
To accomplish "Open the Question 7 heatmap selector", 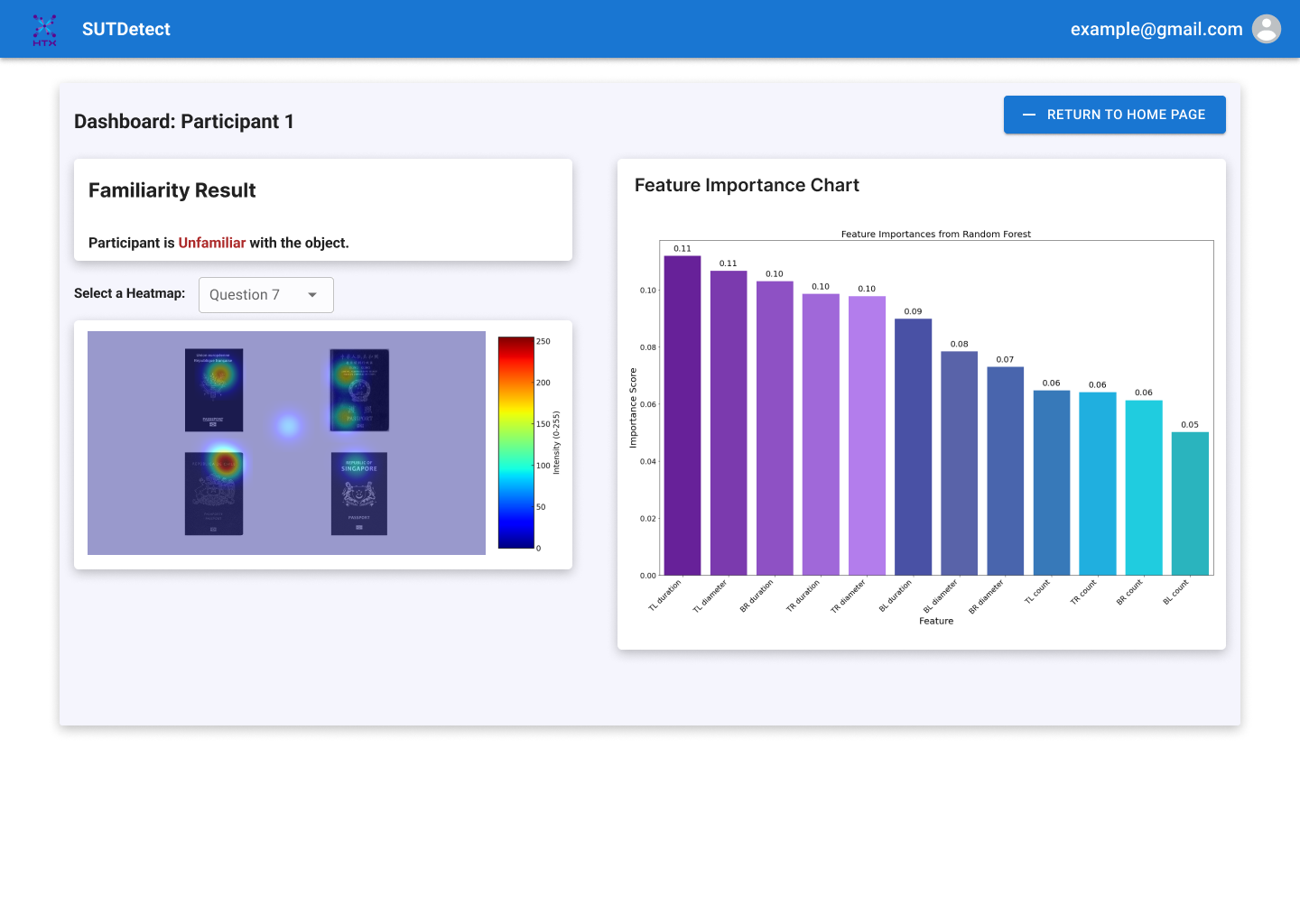I will [265, 295].
